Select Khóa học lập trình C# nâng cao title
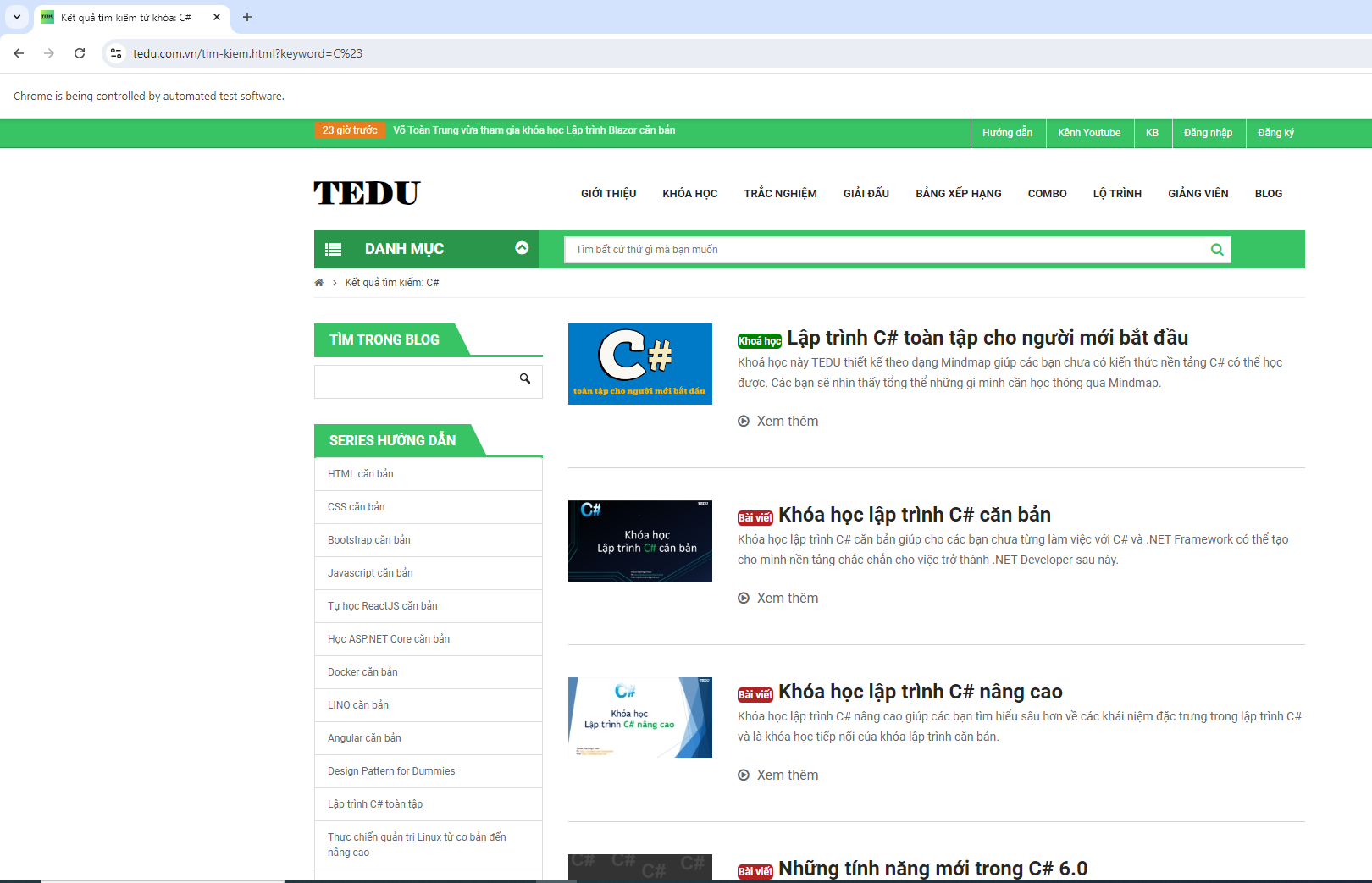The width and height of the screenshot is (1372, 883). pyautogui.click(x=920, y=692)
